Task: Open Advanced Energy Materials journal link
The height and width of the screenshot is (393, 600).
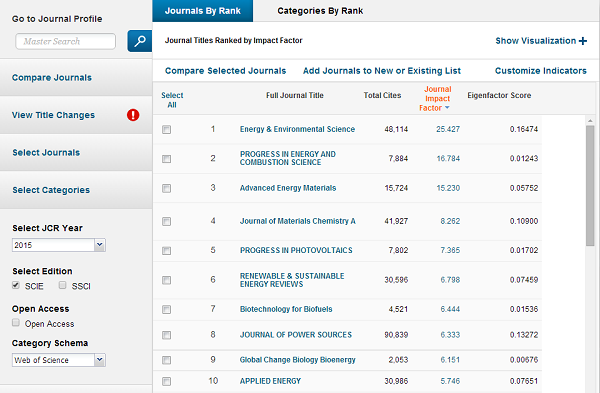Action: tap(288, 188)
